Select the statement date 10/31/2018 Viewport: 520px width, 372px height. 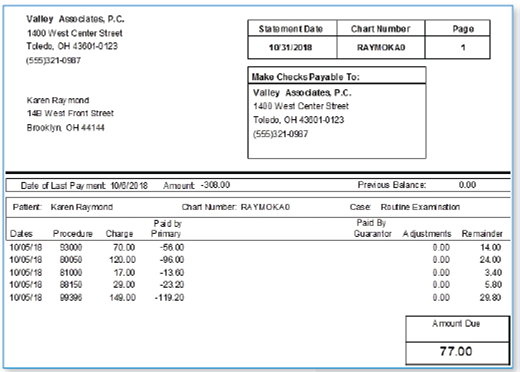click(290, 48)
